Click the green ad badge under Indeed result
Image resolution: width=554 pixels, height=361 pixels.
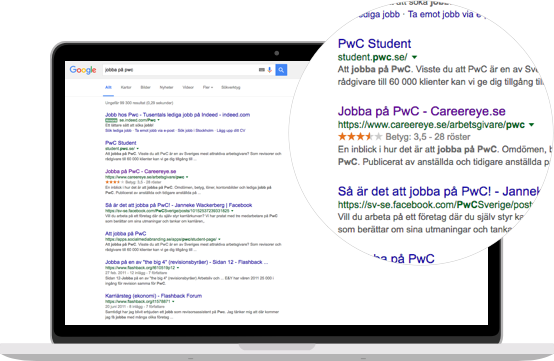(x=111, y=120)
